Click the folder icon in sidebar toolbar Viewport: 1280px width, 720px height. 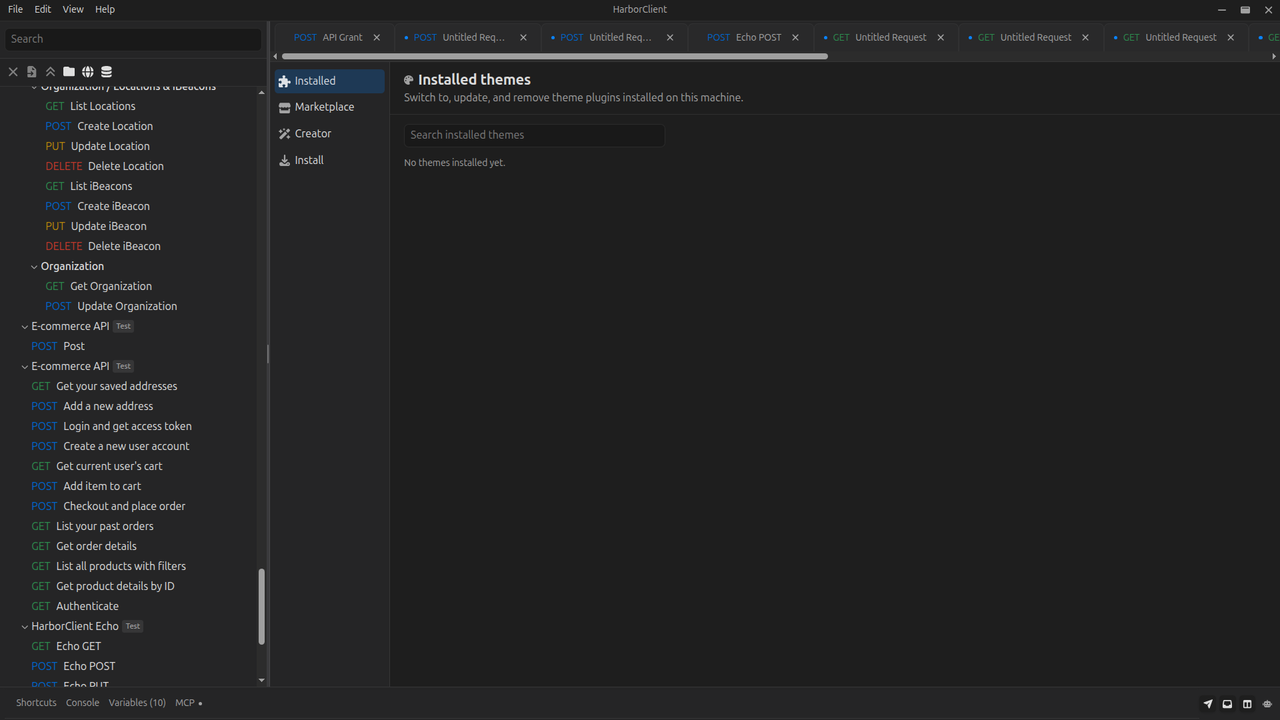[x=69, y=72]
